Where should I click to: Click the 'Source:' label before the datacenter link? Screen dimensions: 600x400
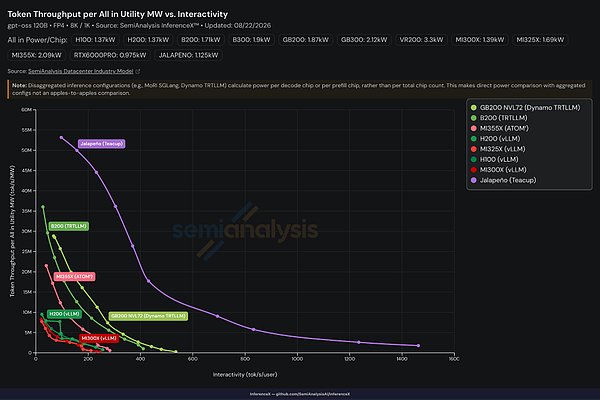point(17,71)
